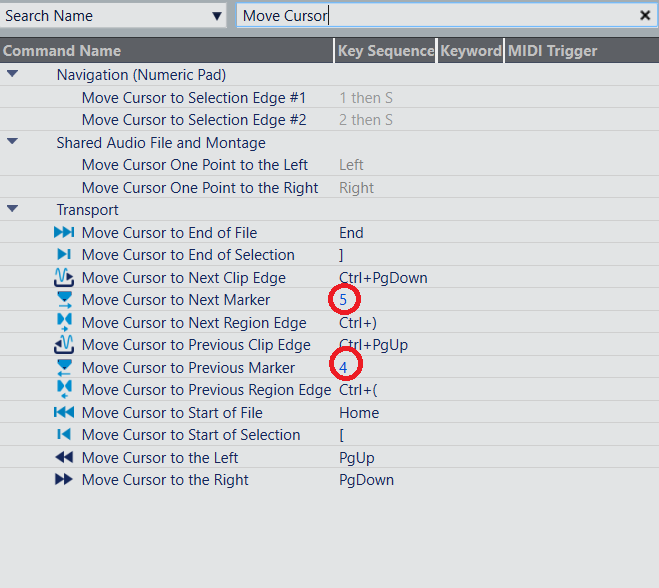Open the Search Name dropdown
The width and height of the screenshot is (659, 588).
pos(217,16)
